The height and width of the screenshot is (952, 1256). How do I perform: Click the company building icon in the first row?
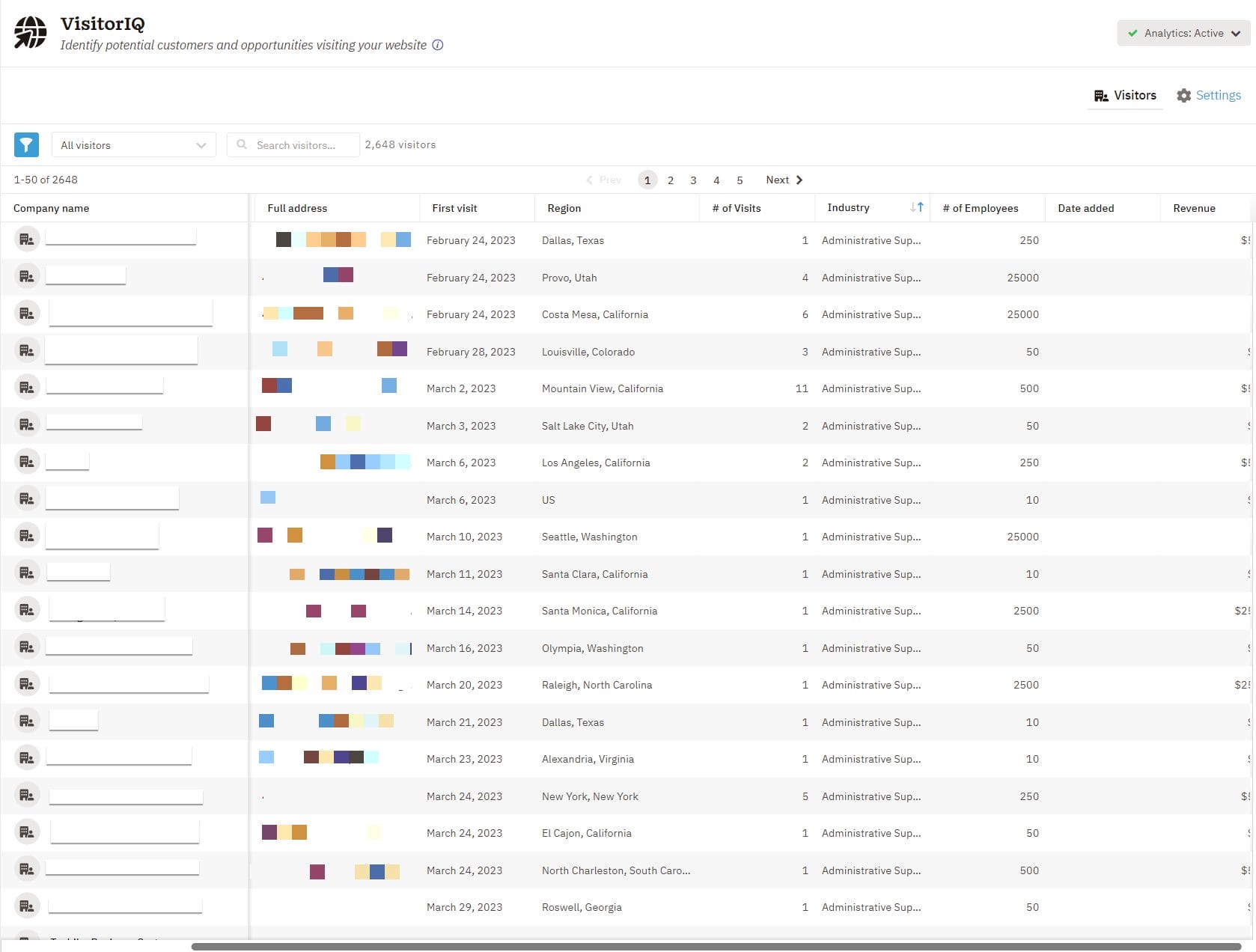pyautogui.click(x=27, y=239)
